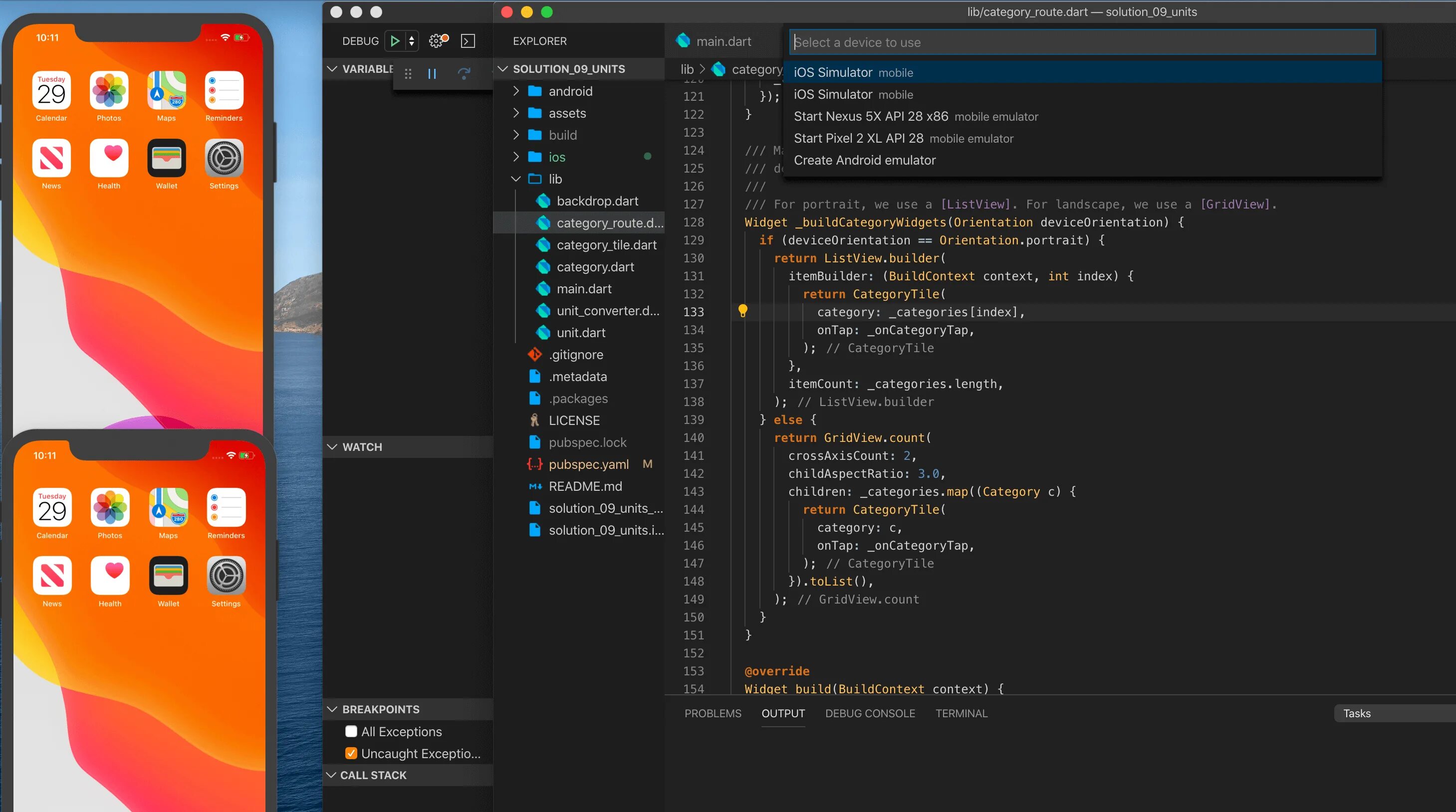Open Photos app in bottom simulator
The height and width of the screenshot is (812, 1456).
click(110, 507)
